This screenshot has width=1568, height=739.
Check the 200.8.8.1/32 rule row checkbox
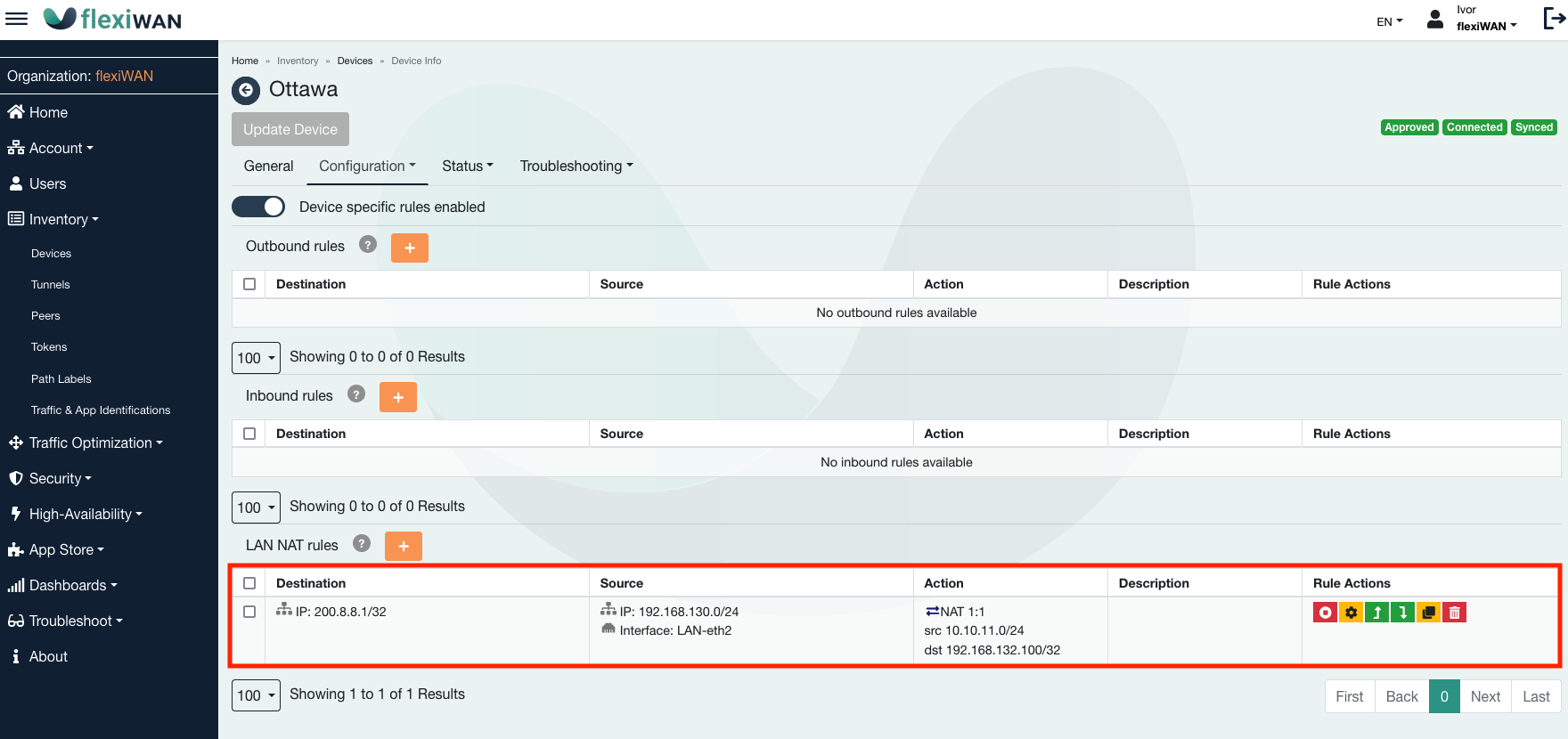249,612
